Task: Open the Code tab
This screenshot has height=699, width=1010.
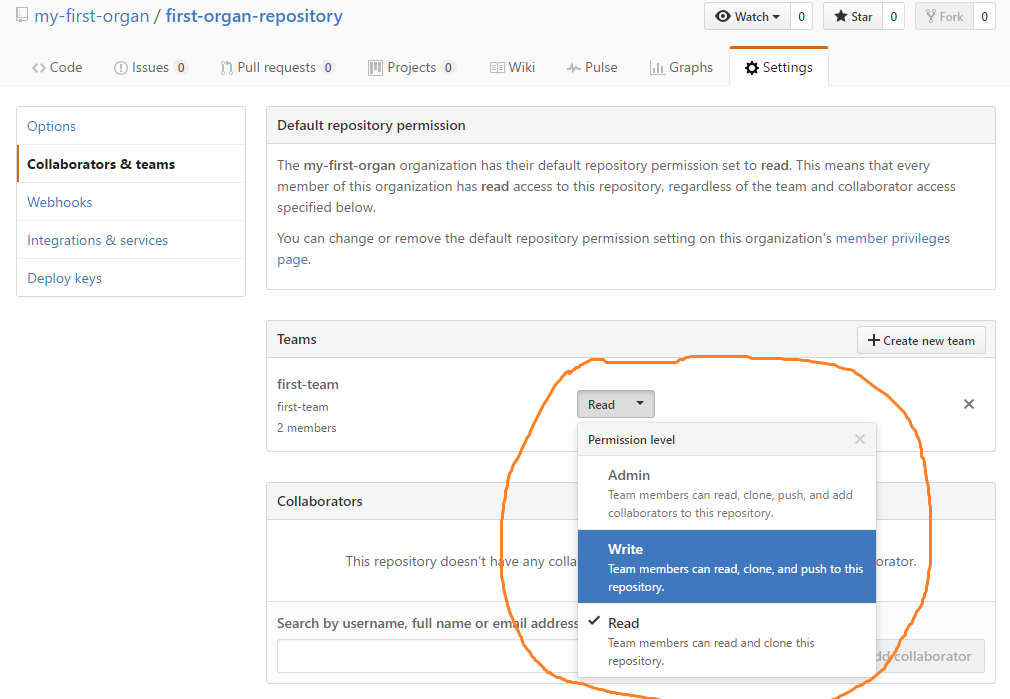Action: tap(57, 67)
